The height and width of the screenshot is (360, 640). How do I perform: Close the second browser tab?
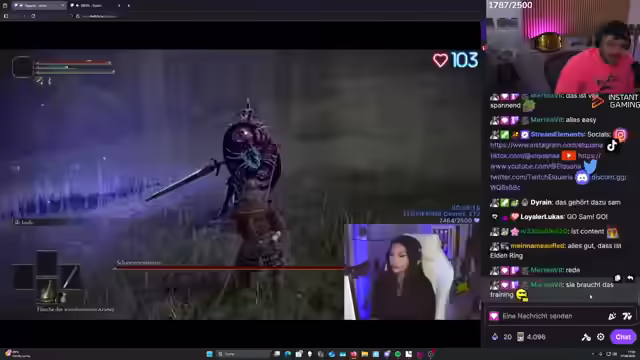point(119,5)
